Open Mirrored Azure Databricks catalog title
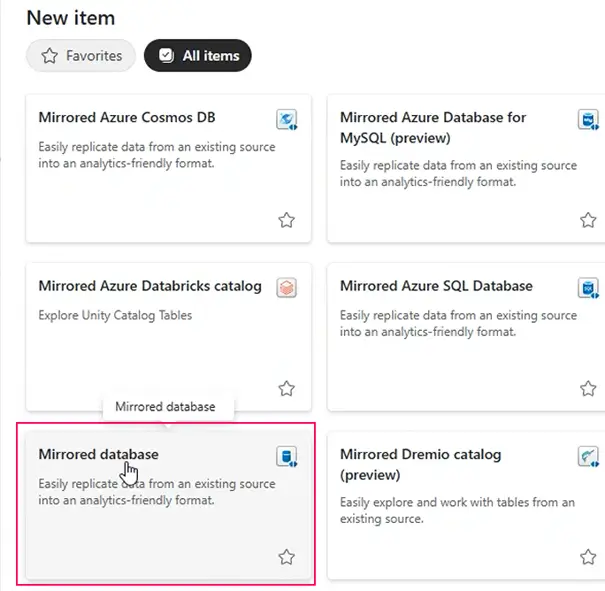The image size is (605, 591). tap(150, 286)
